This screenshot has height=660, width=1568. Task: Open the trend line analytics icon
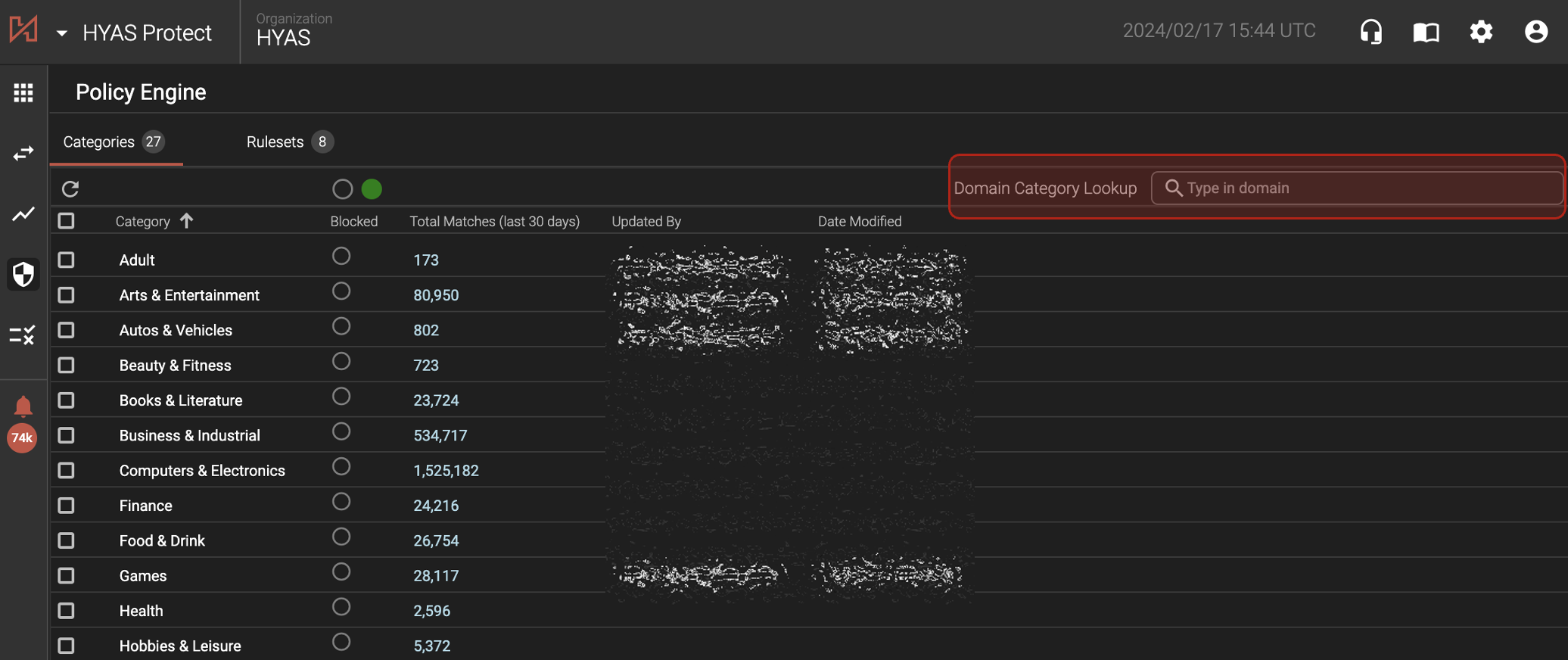tap(23, 214)
